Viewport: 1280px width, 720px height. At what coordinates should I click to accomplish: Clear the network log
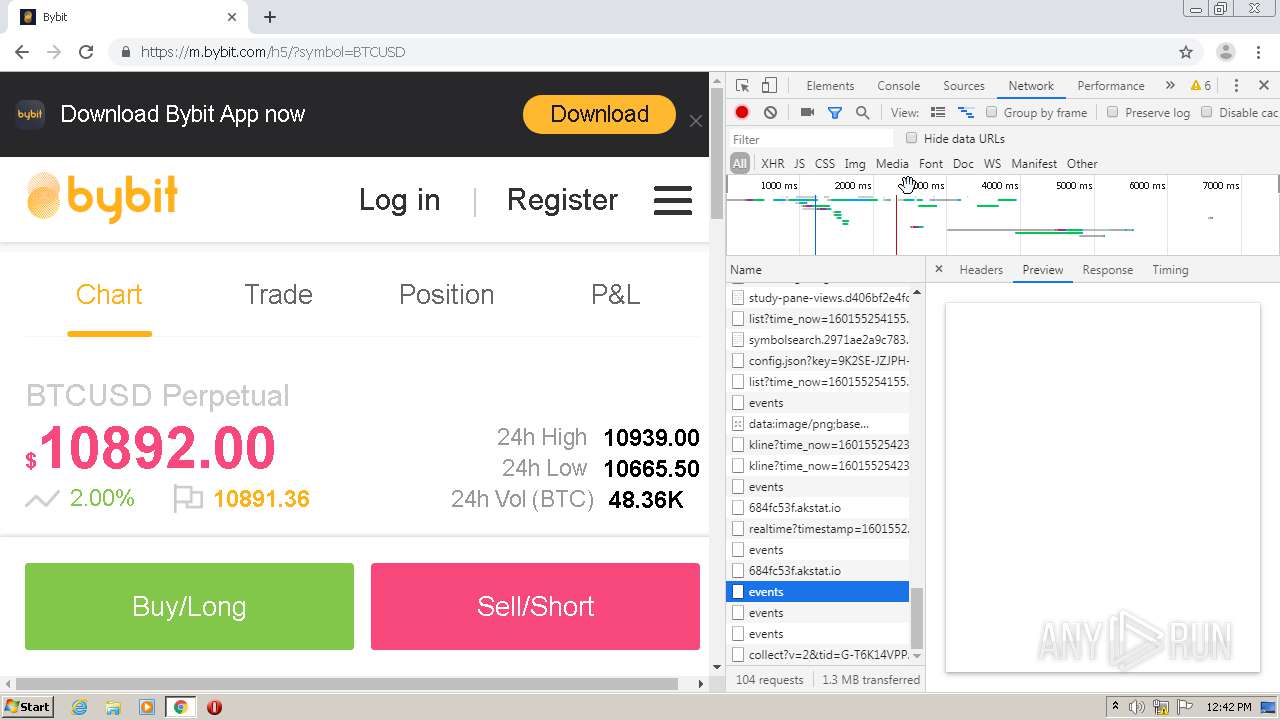[770, 113]
